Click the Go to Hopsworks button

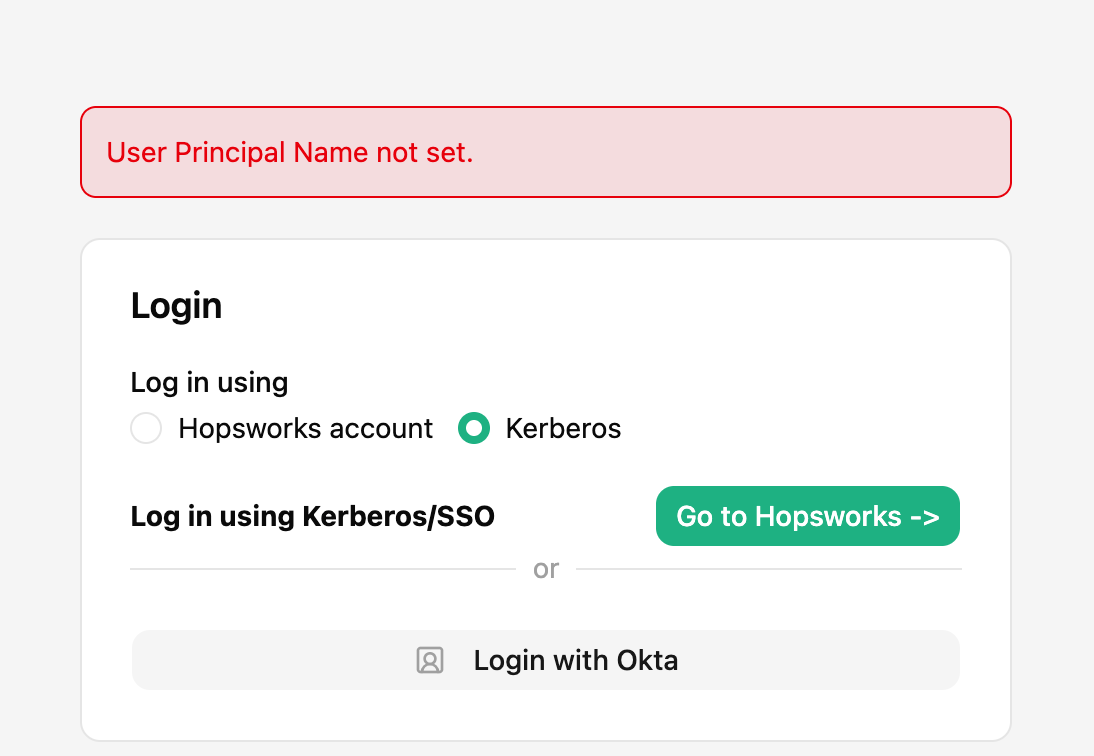point(807,516)
